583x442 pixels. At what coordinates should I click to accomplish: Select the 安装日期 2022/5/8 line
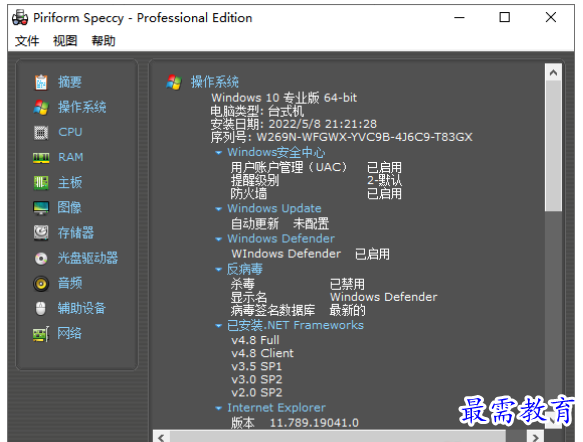pos(294,124)
